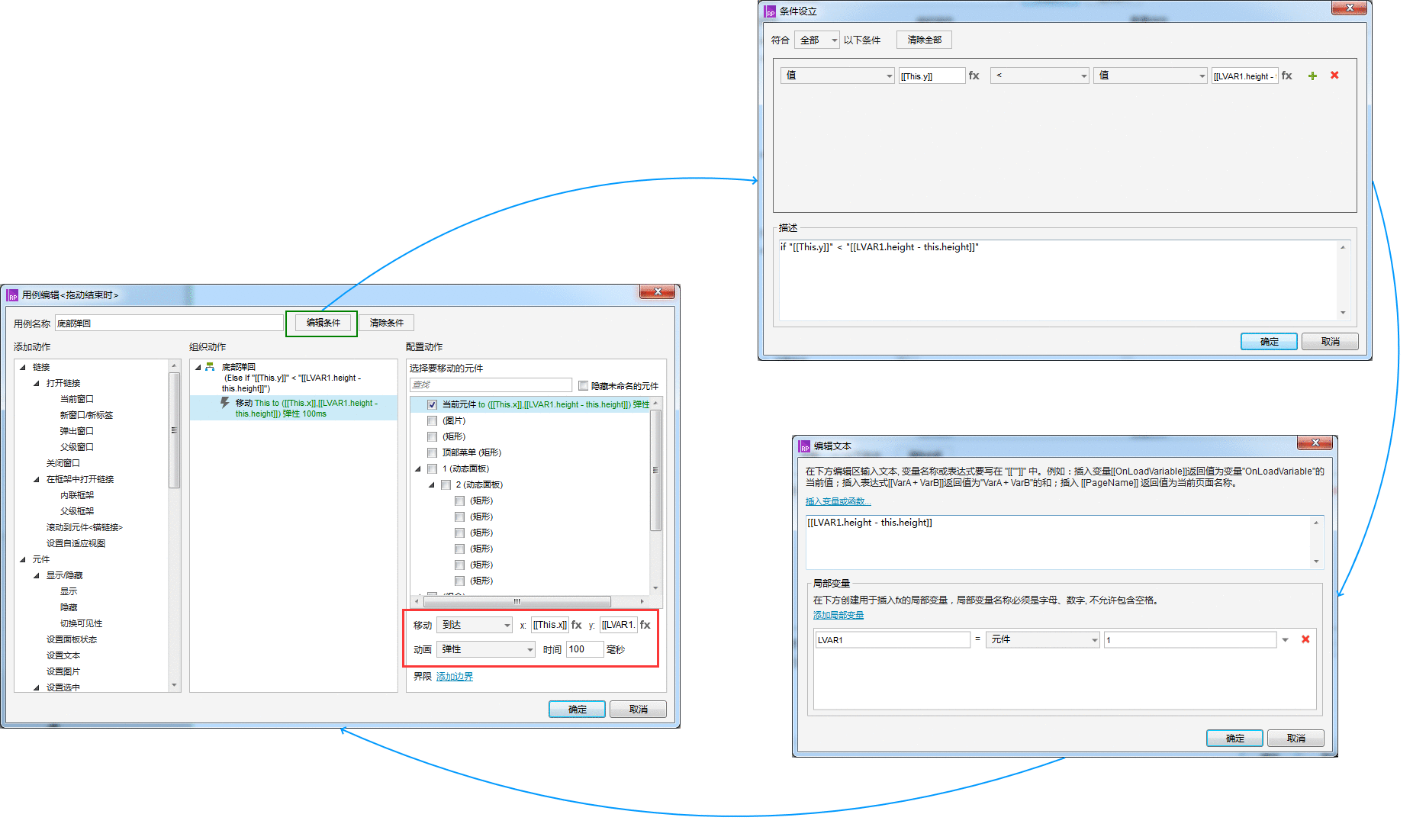
Task: Confirm 条件设立 dialog with 确定
Action: pos(1269,341)
